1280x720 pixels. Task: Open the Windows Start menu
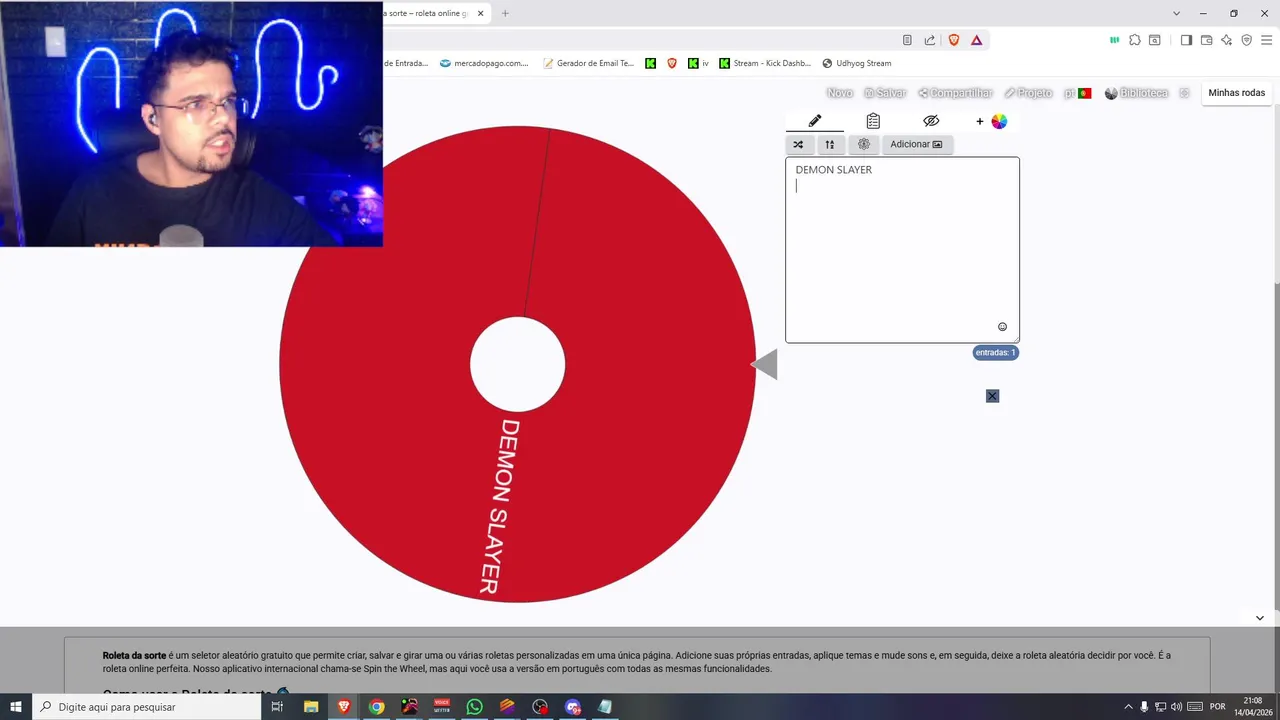click(16, 707)
